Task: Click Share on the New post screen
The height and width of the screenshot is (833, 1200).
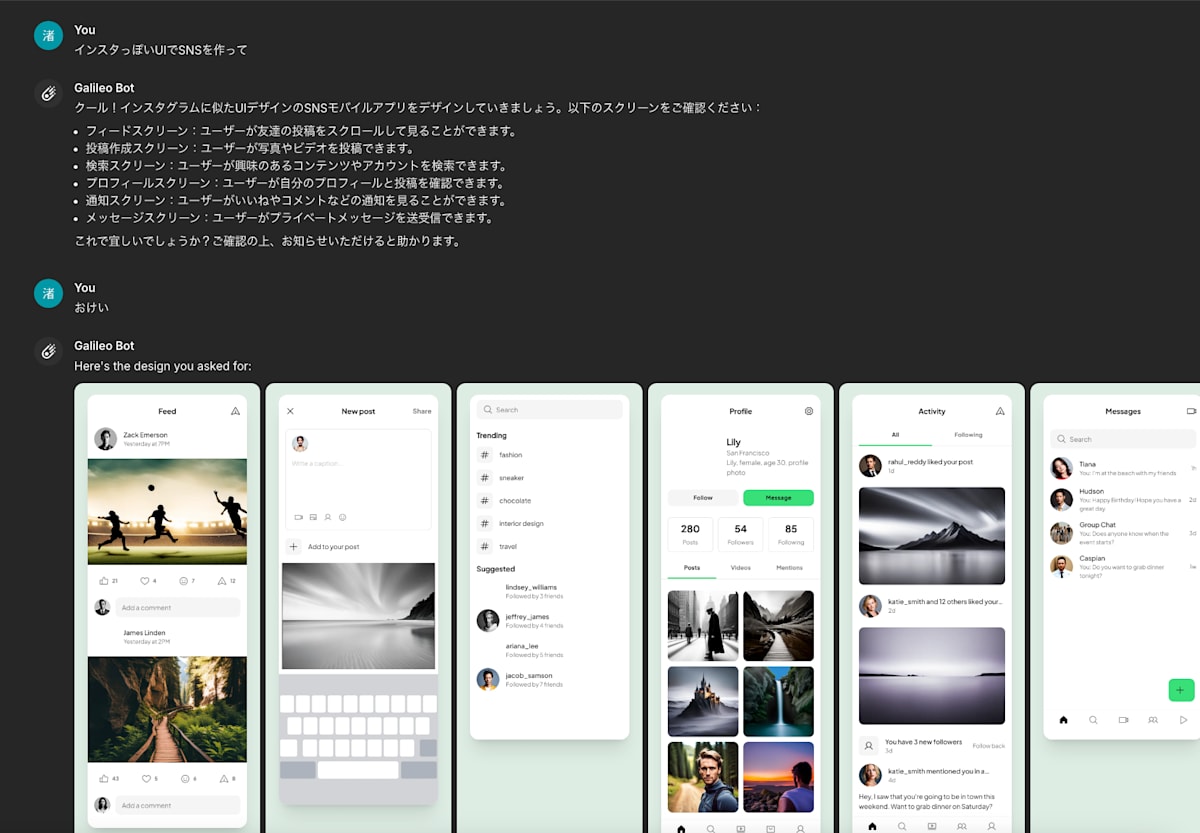Action: 422,411
